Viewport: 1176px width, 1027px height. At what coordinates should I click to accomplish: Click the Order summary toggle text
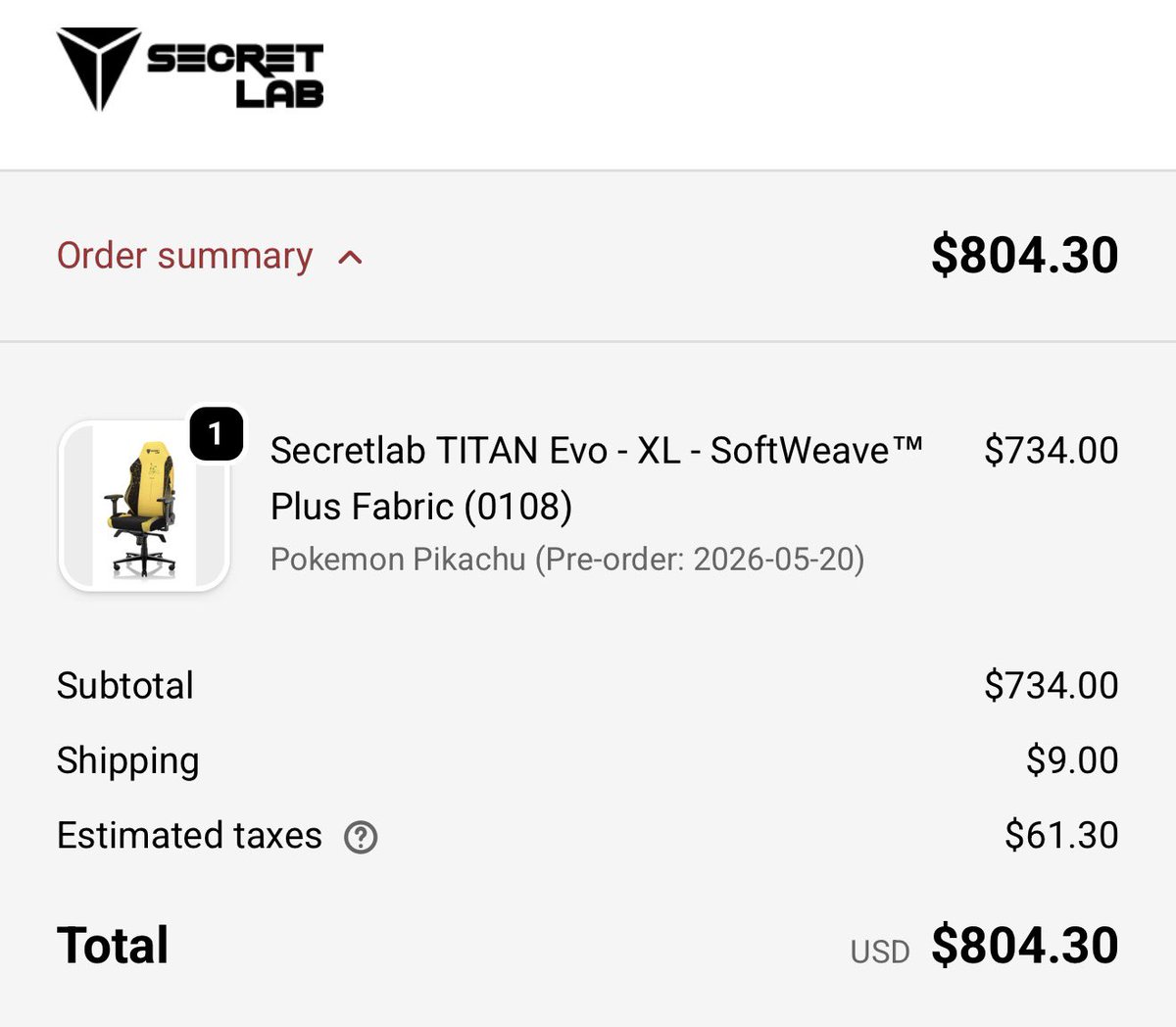184,256
